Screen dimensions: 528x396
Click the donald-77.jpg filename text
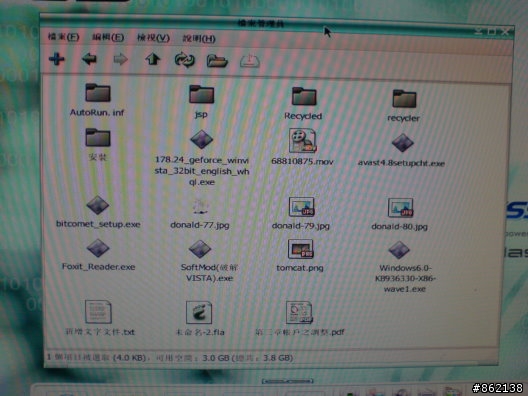click(x=200, y=225)
